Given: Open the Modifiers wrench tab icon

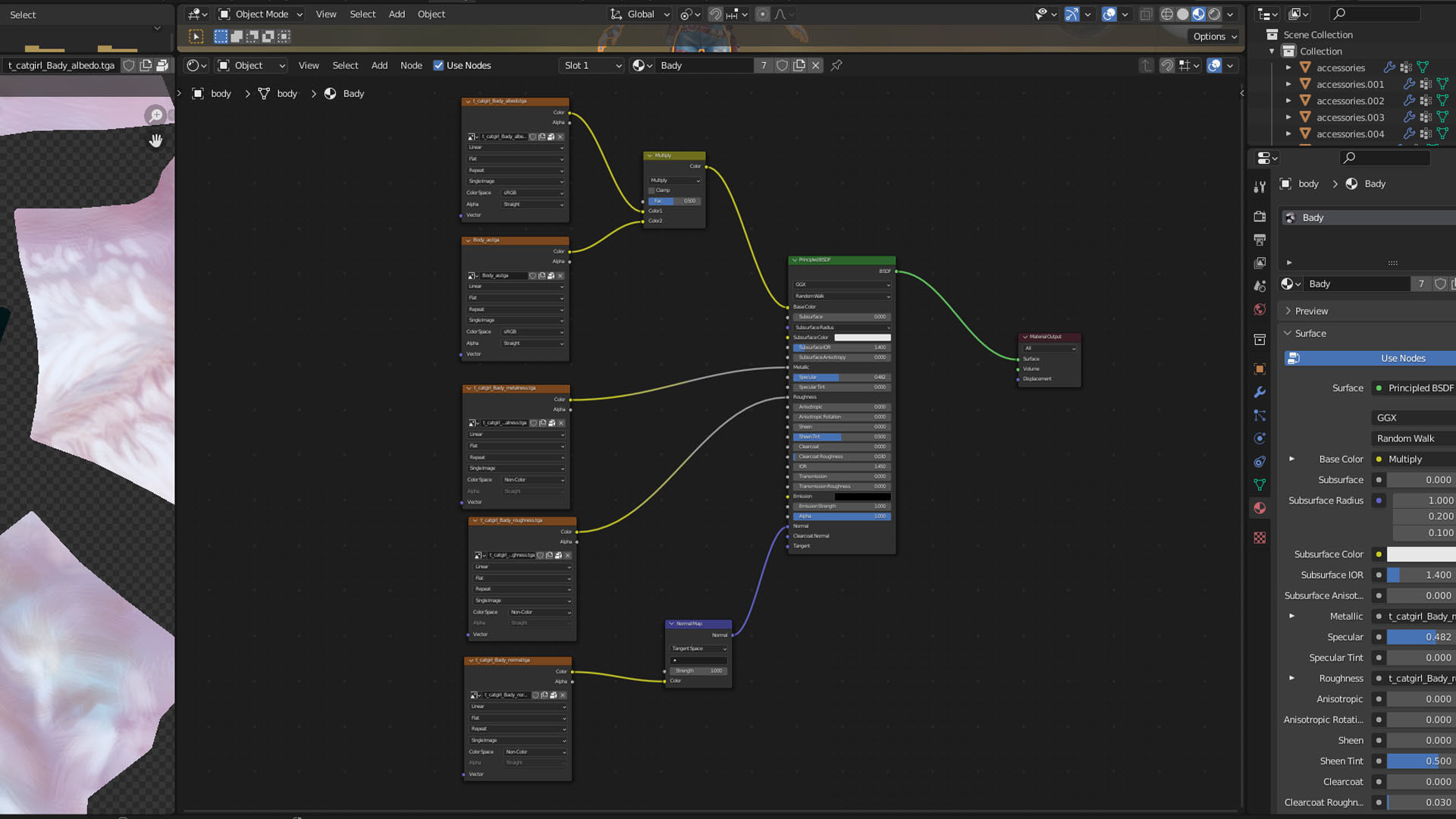Looking at the screenshot, I should (1260, 392).
